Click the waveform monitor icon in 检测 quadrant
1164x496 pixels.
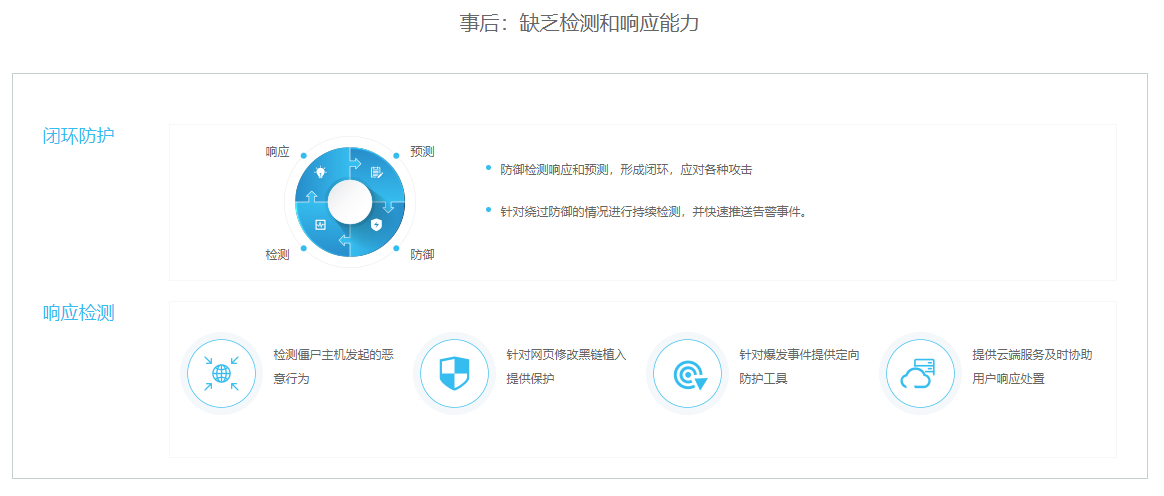pyautogui.click(x=320, y=225)
